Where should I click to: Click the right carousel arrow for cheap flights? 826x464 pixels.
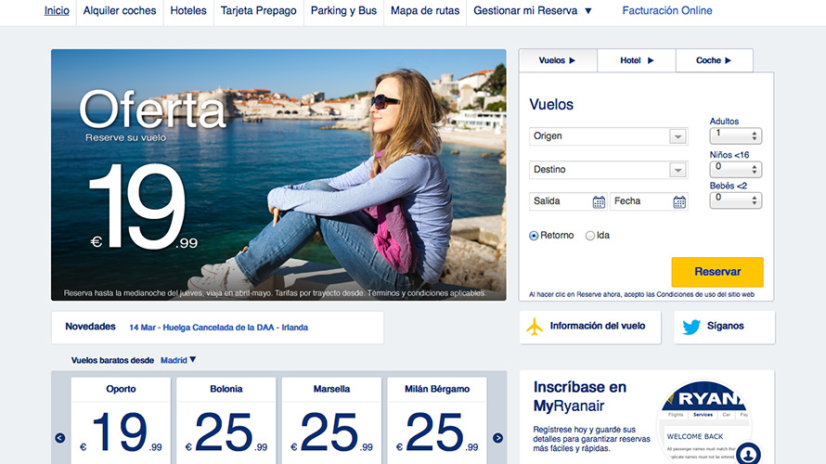(x=498, y=437)
